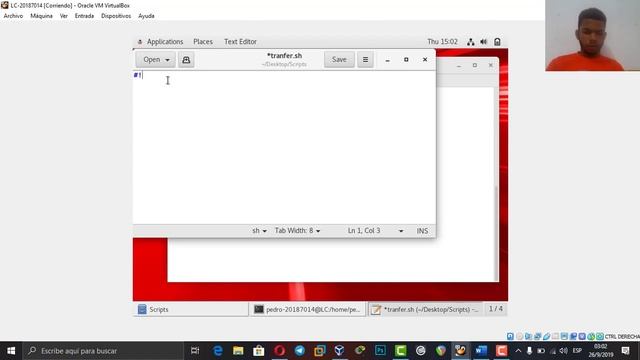Click the CTRL DERECHA host key indicator
The width and height of the screenshot is (640, 360).
click(622, 337)
